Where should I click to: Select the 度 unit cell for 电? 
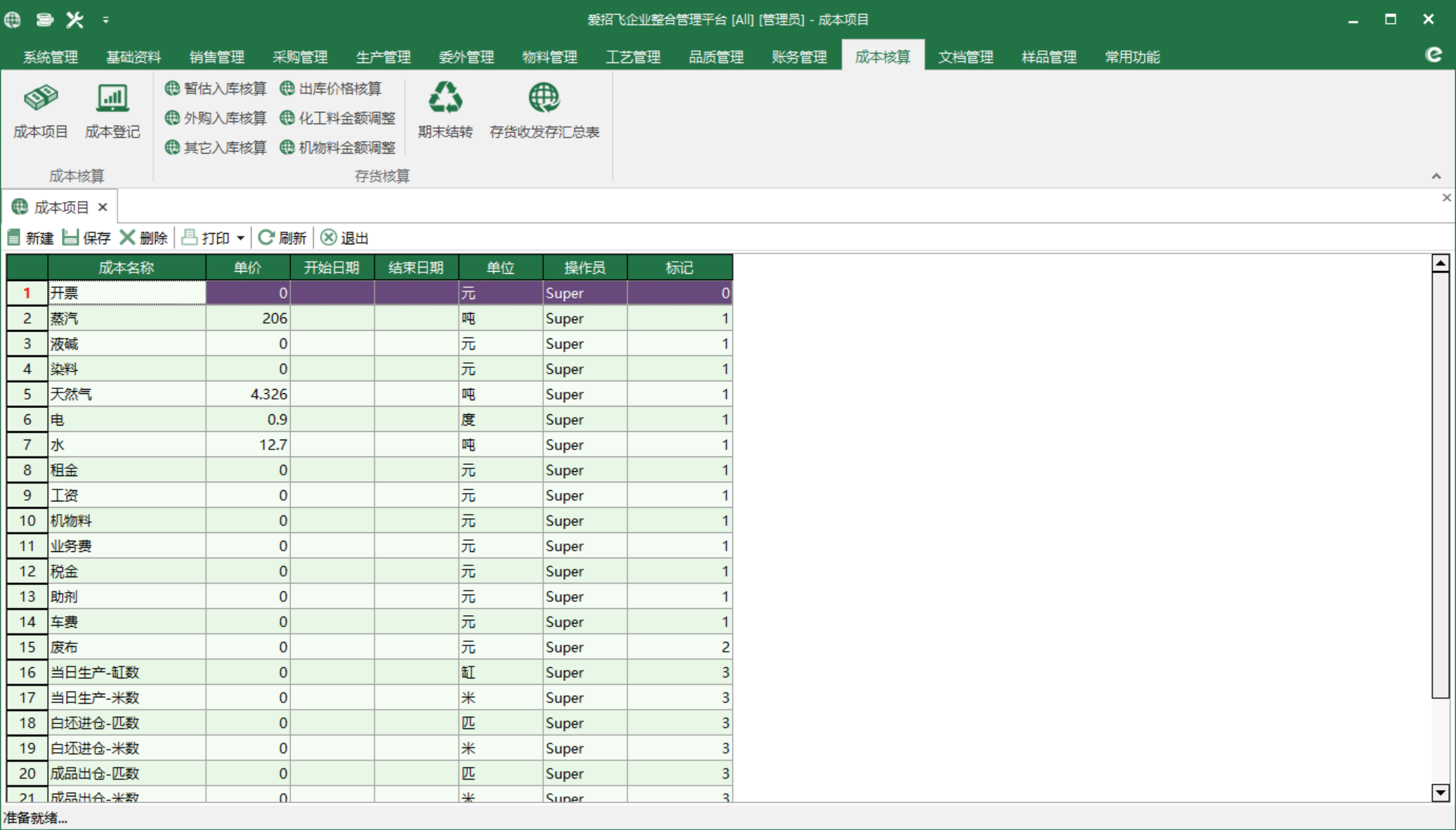pos(501,419)
